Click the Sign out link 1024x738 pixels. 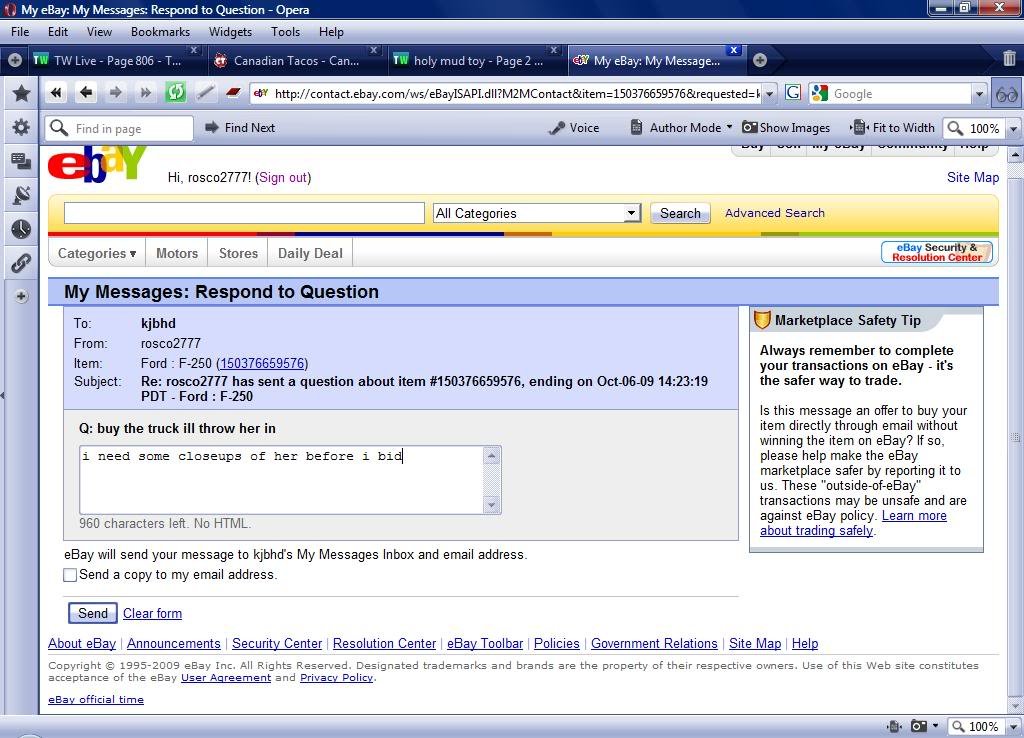click(x=283, y=178)
